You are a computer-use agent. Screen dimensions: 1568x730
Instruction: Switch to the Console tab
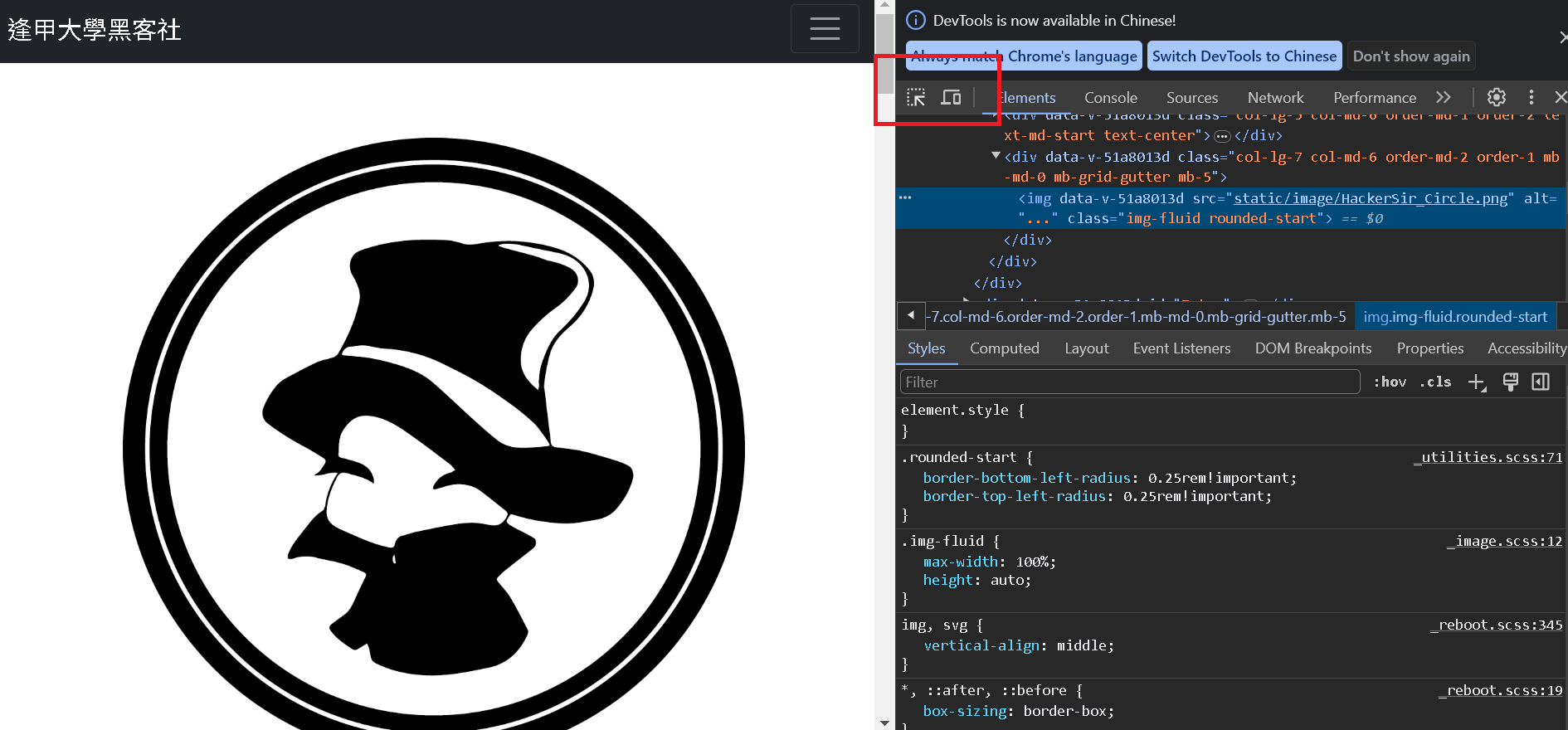click(1110, 98)
